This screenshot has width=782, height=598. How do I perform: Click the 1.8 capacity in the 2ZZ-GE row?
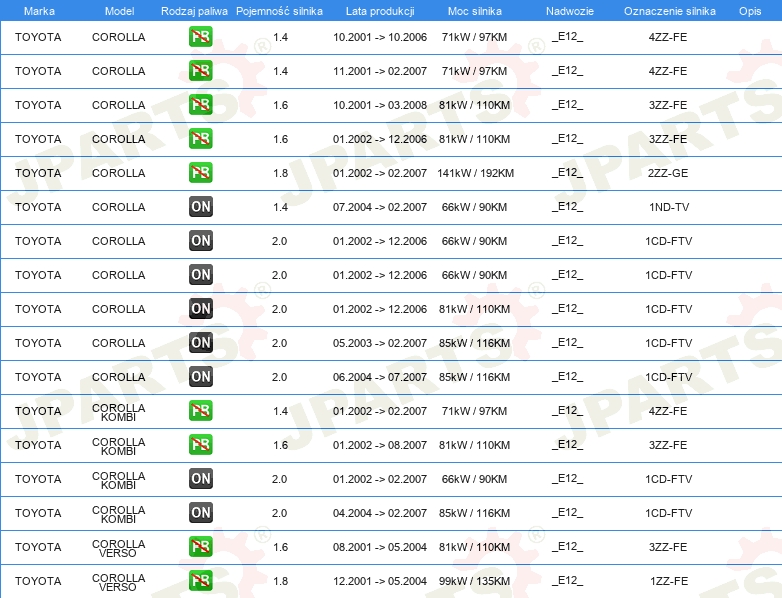click(280, 173)
